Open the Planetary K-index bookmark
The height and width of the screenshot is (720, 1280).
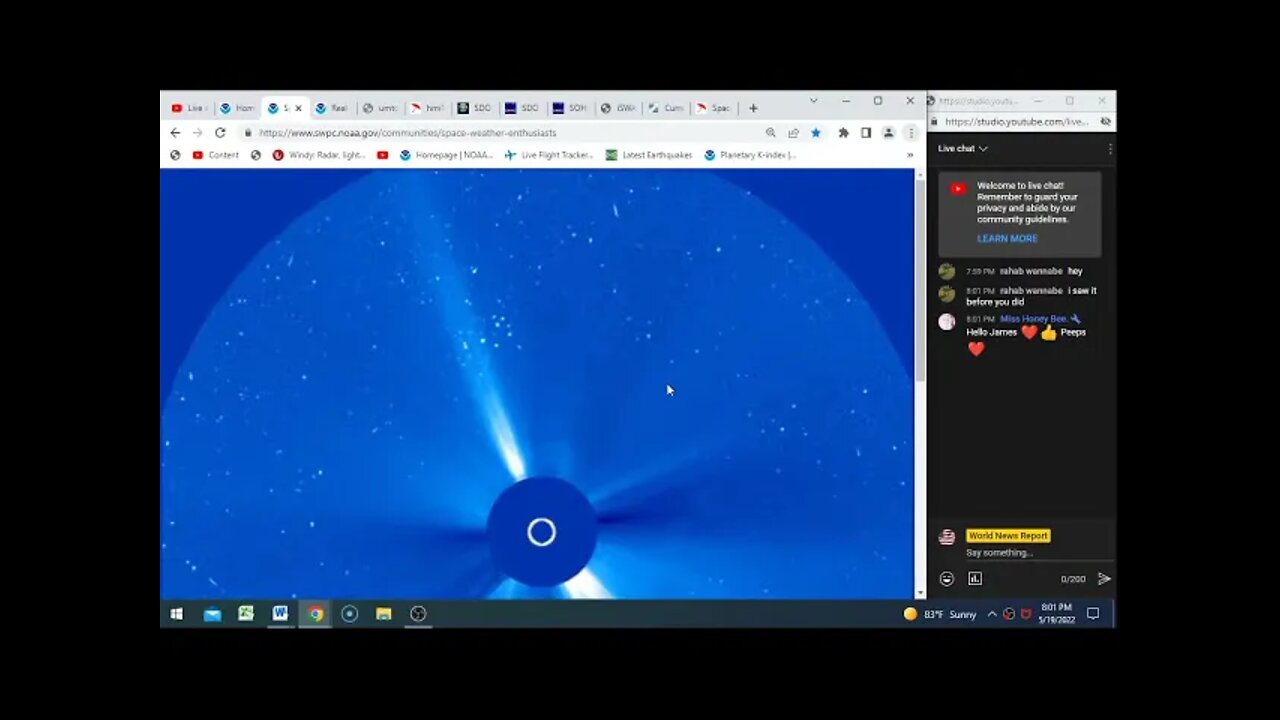click(750, 155)
